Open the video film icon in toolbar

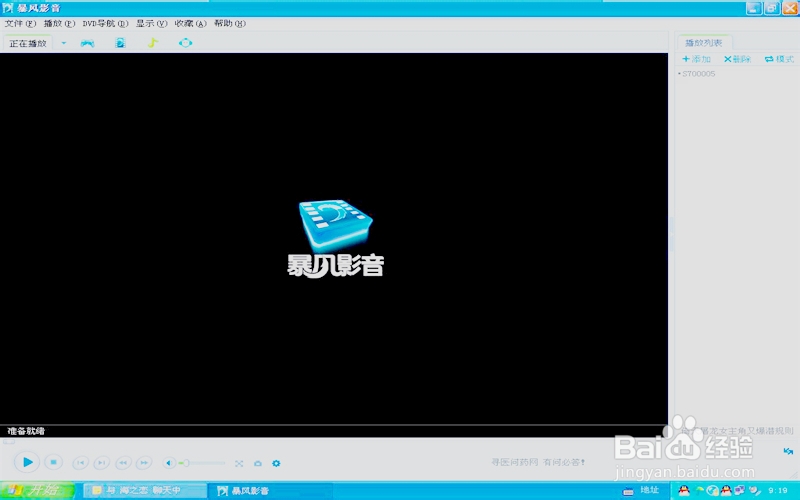pyautogui.click(x=120, y=43)
